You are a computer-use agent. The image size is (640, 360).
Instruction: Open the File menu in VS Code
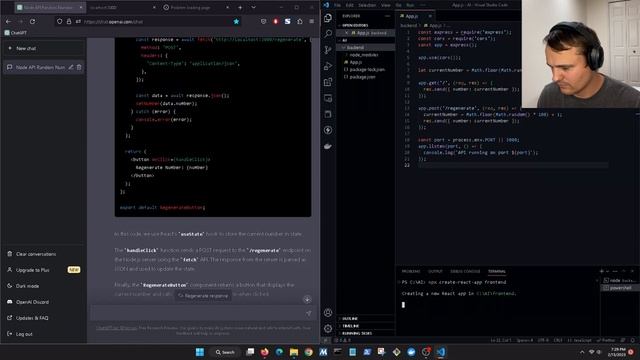(x=338, y=5)
